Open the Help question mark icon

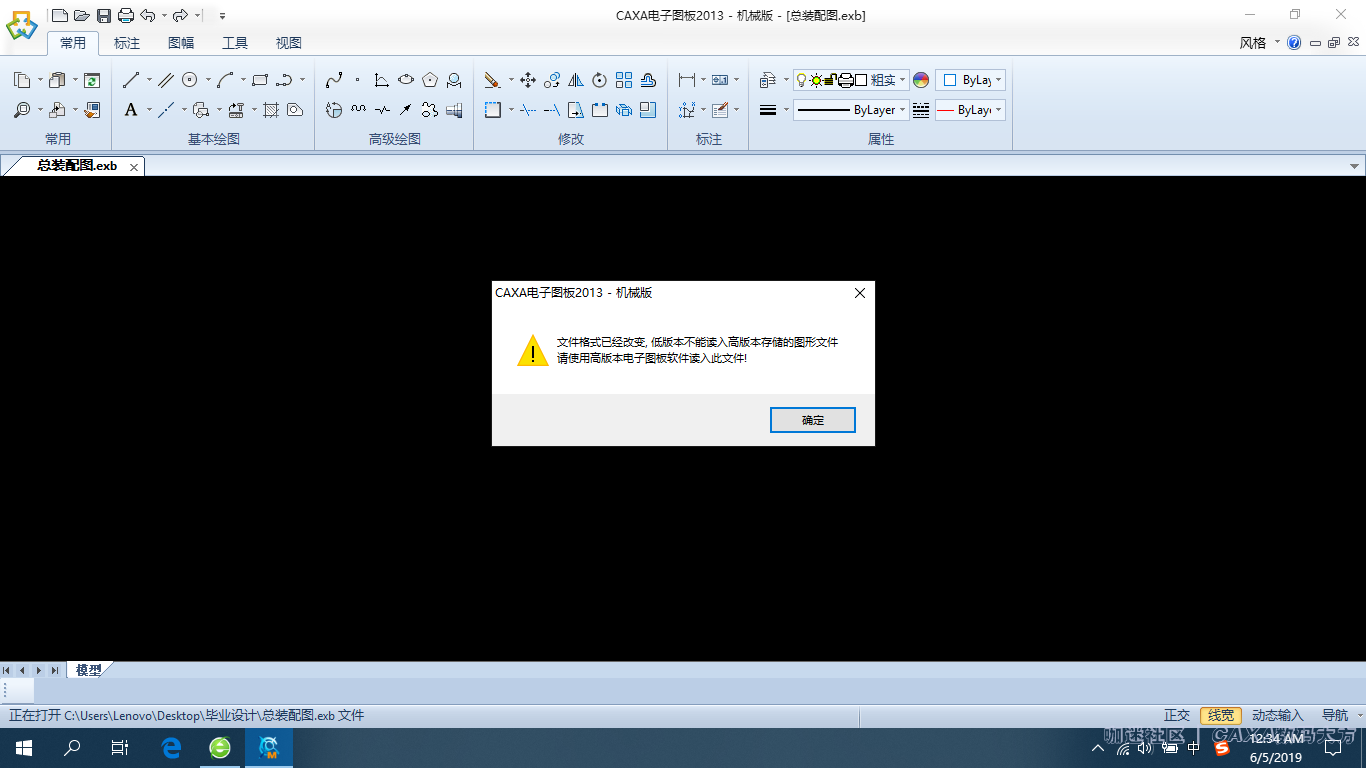(x=1294, y=43)
